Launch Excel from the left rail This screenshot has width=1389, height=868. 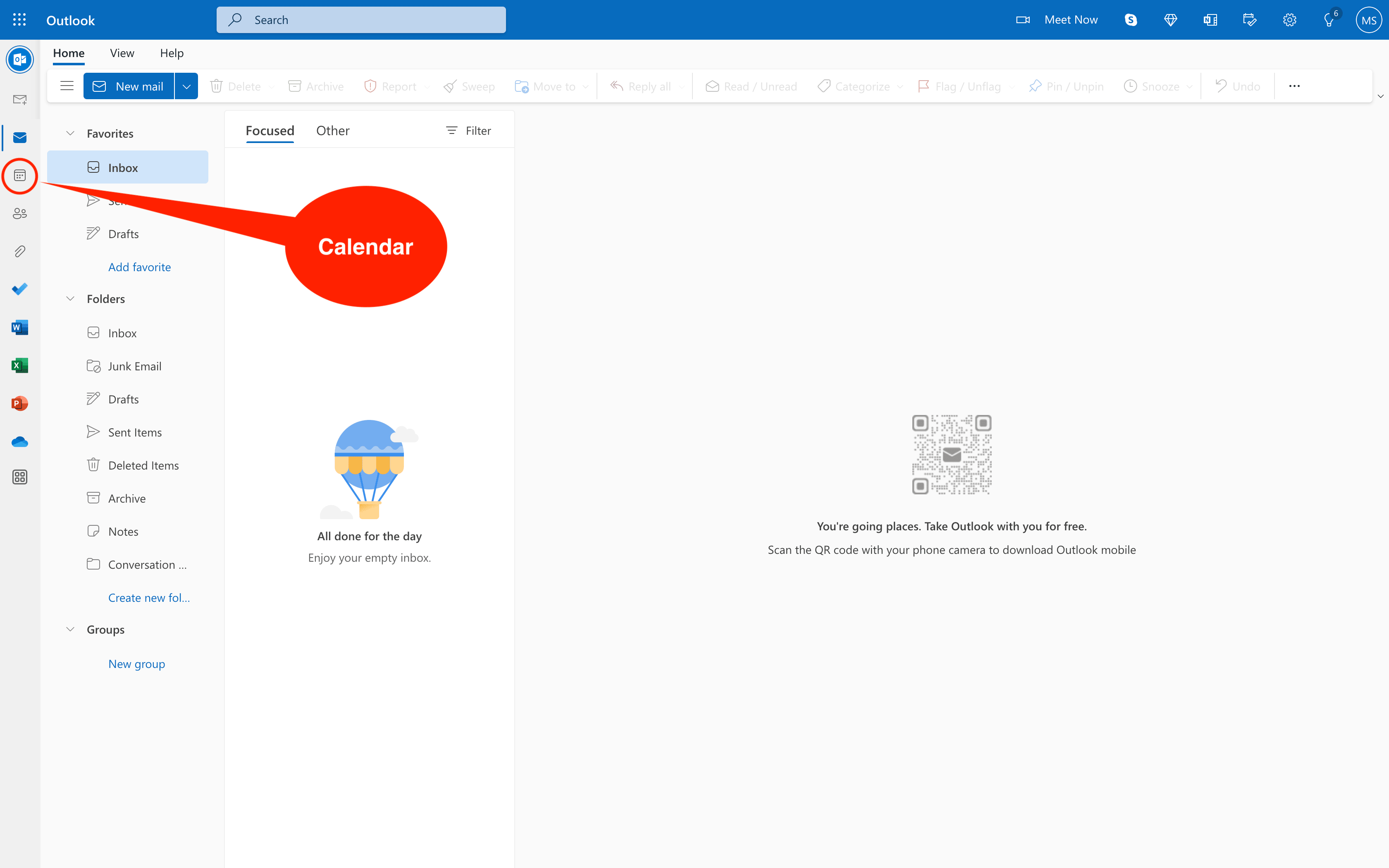19,365
